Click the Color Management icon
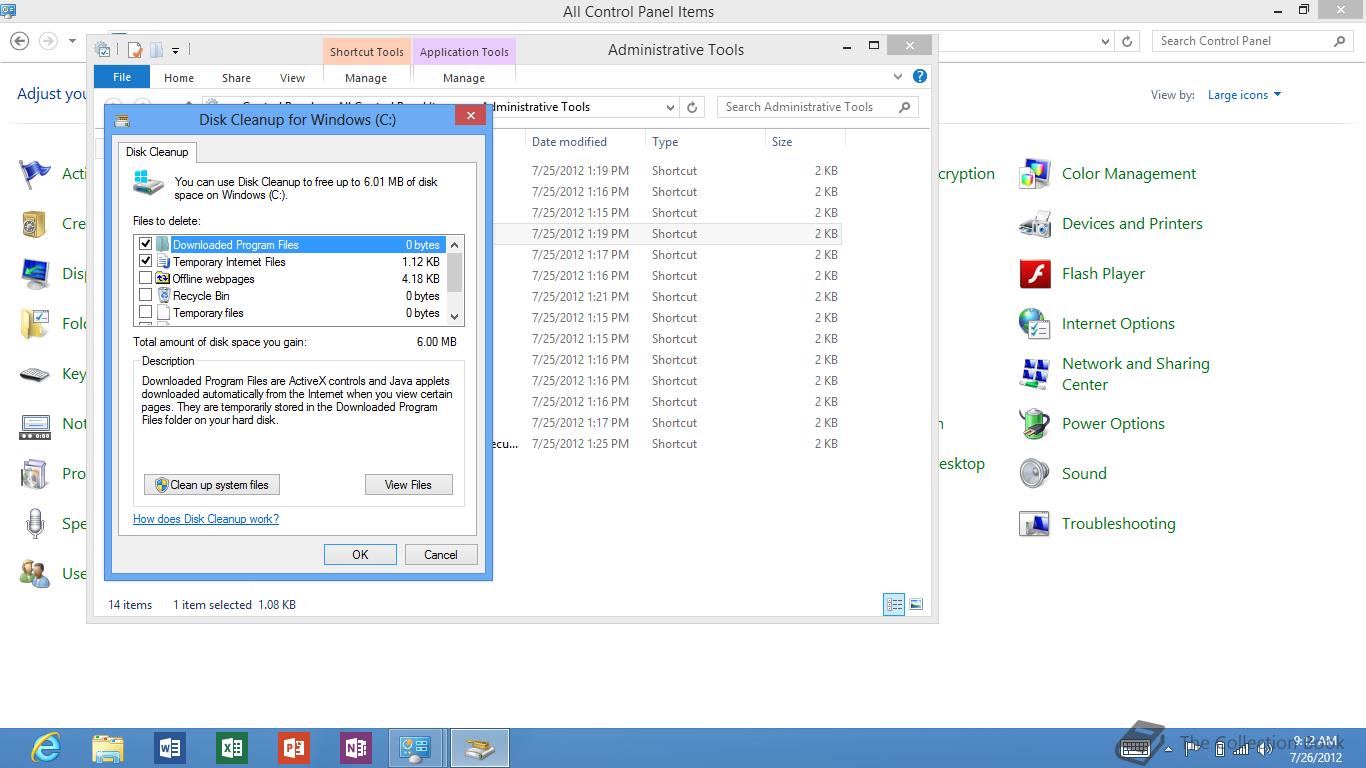The width and height of the screenshot is (1366, 768). point(1035,174)
